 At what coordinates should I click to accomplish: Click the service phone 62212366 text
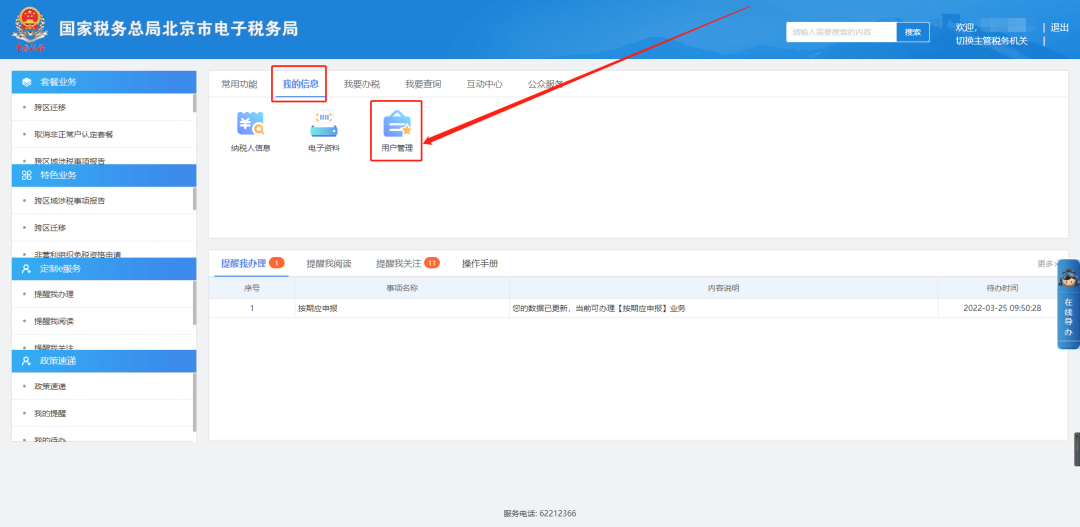[x=539, y=513]
